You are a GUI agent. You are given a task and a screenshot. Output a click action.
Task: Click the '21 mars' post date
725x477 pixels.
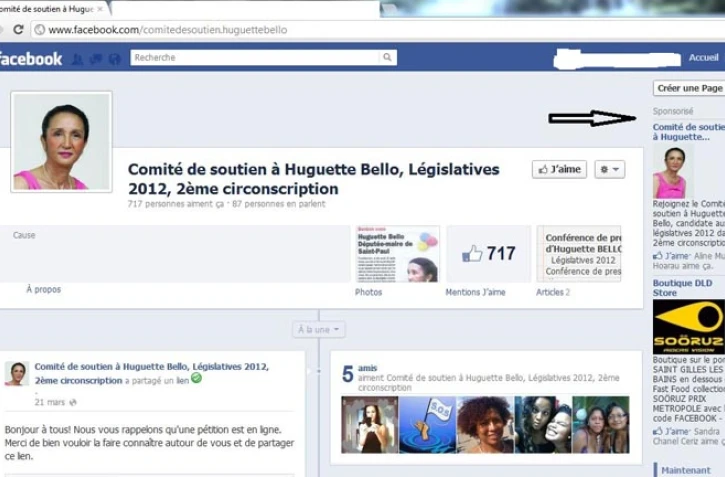tap(49, 402)
